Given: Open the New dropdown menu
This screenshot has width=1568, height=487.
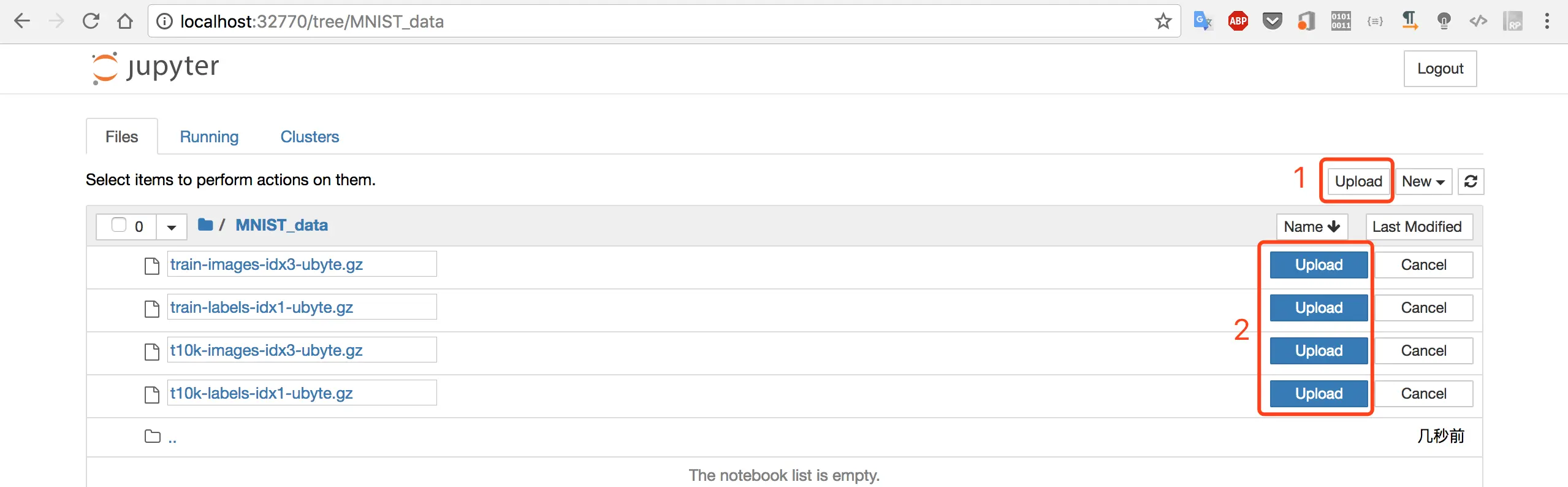Looking at the screenshot, I should click(x=1423, y=182).
